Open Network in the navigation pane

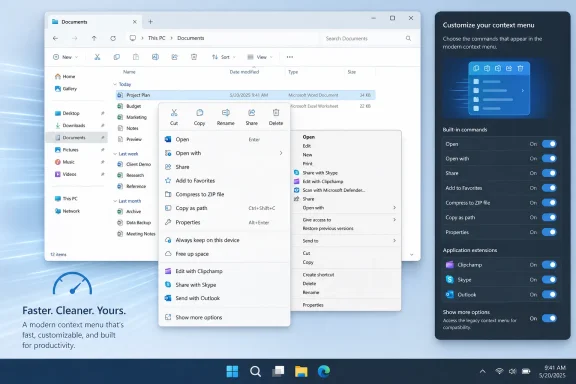(76, 211)
